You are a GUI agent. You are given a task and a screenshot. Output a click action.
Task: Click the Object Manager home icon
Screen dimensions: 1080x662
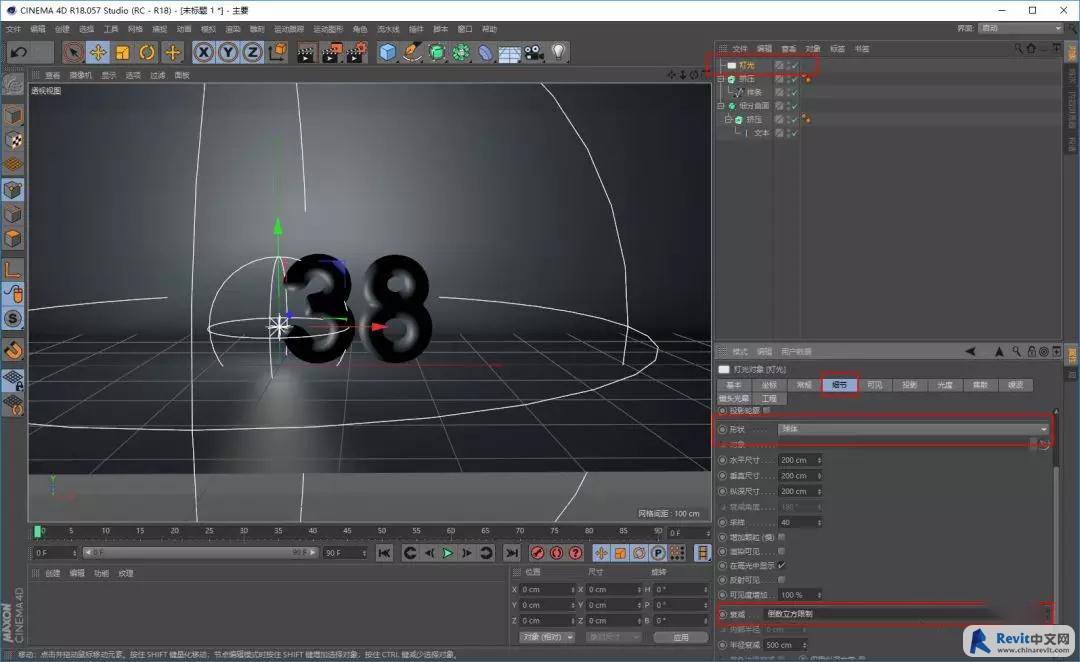click(1031, 48)
